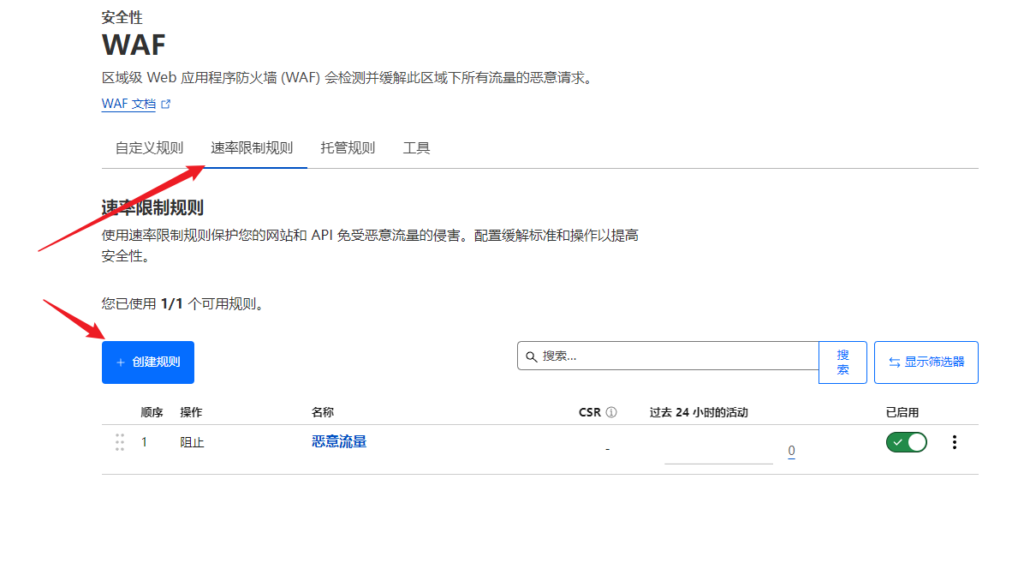Grab the drag handle of rule 1
Screen dimensions: 1024x563
coord(120,442)
